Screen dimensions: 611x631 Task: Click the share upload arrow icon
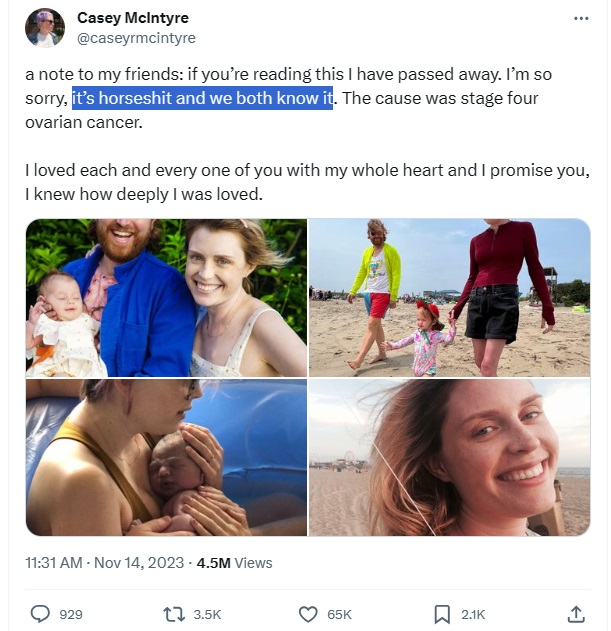[576, 613]
